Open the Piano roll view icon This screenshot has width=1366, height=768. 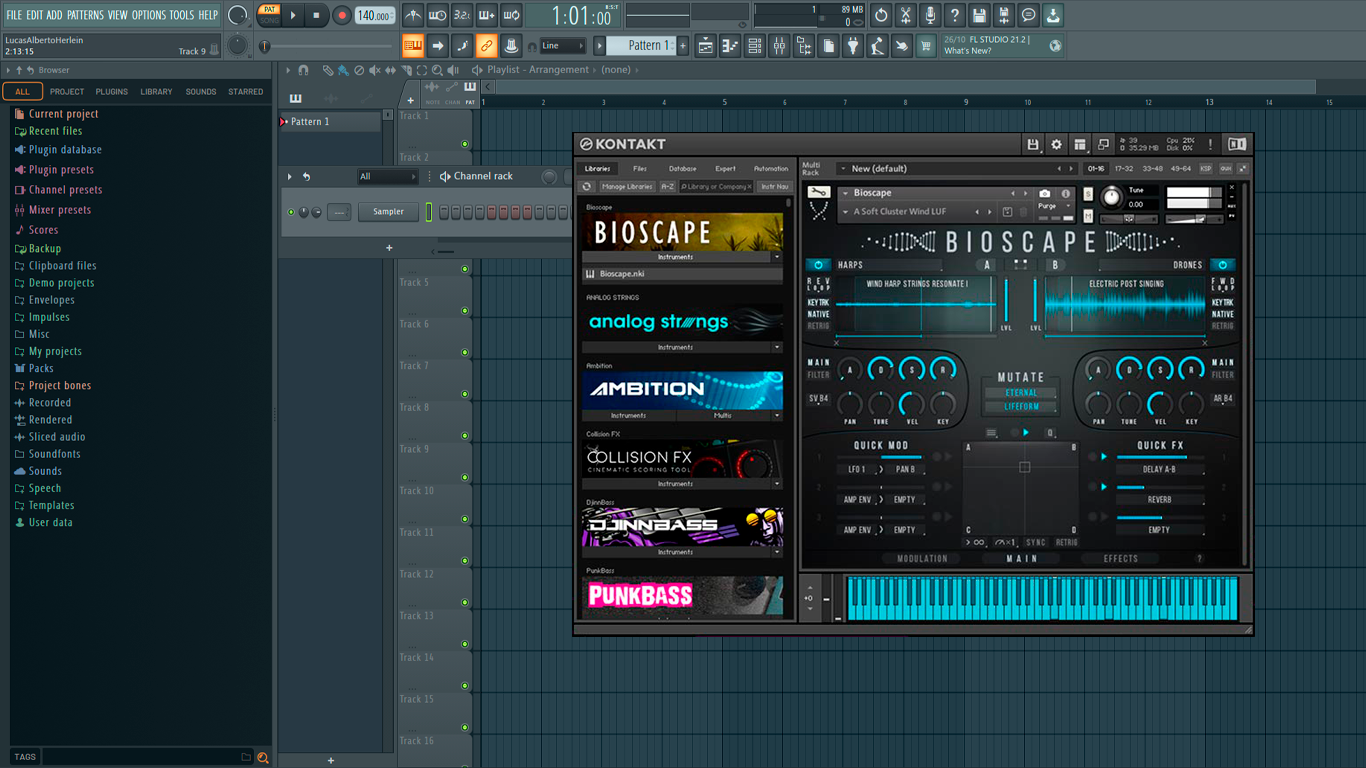[x=730, y=46]
